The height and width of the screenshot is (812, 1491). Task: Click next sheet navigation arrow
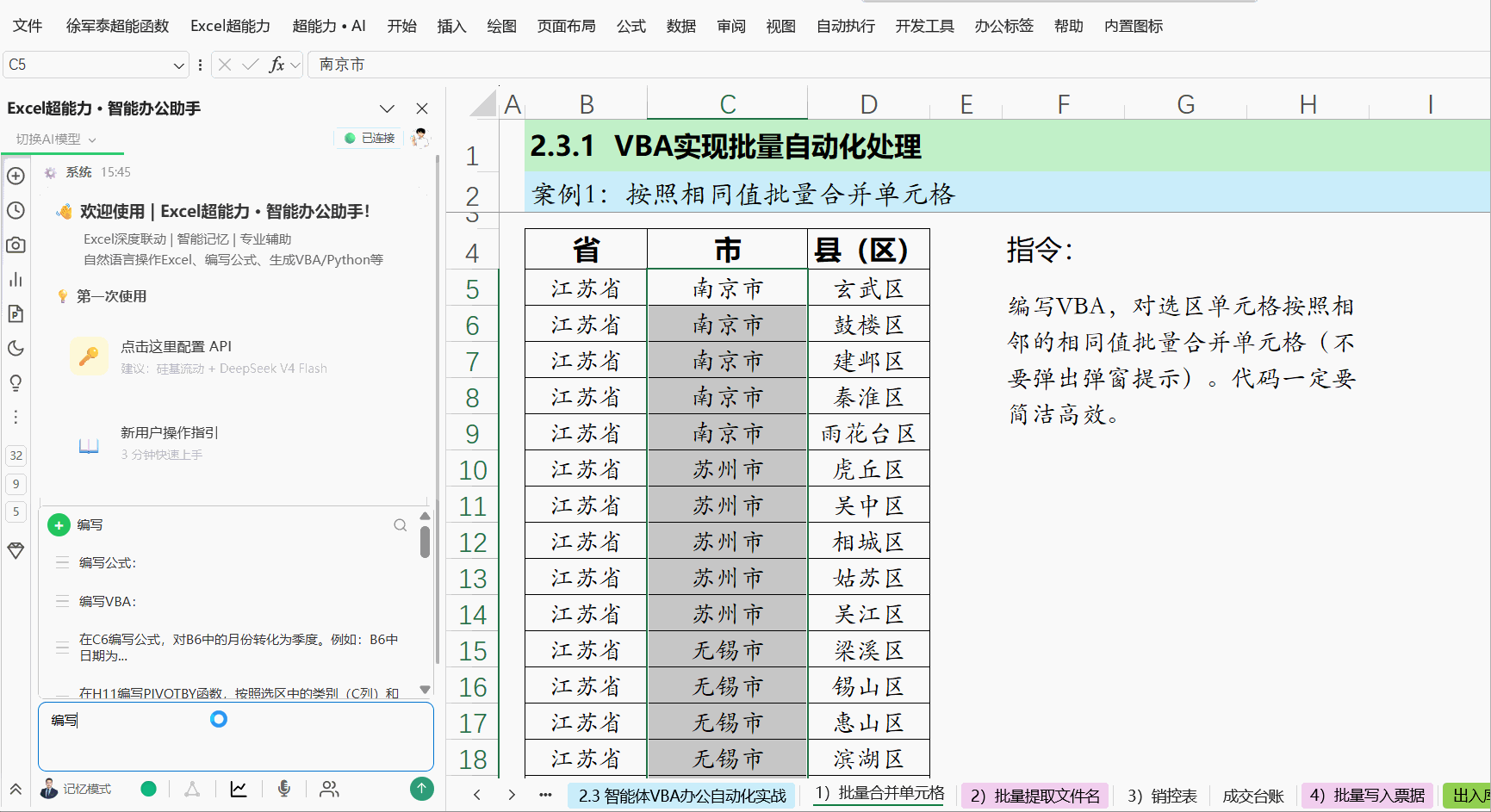point(512,795)
